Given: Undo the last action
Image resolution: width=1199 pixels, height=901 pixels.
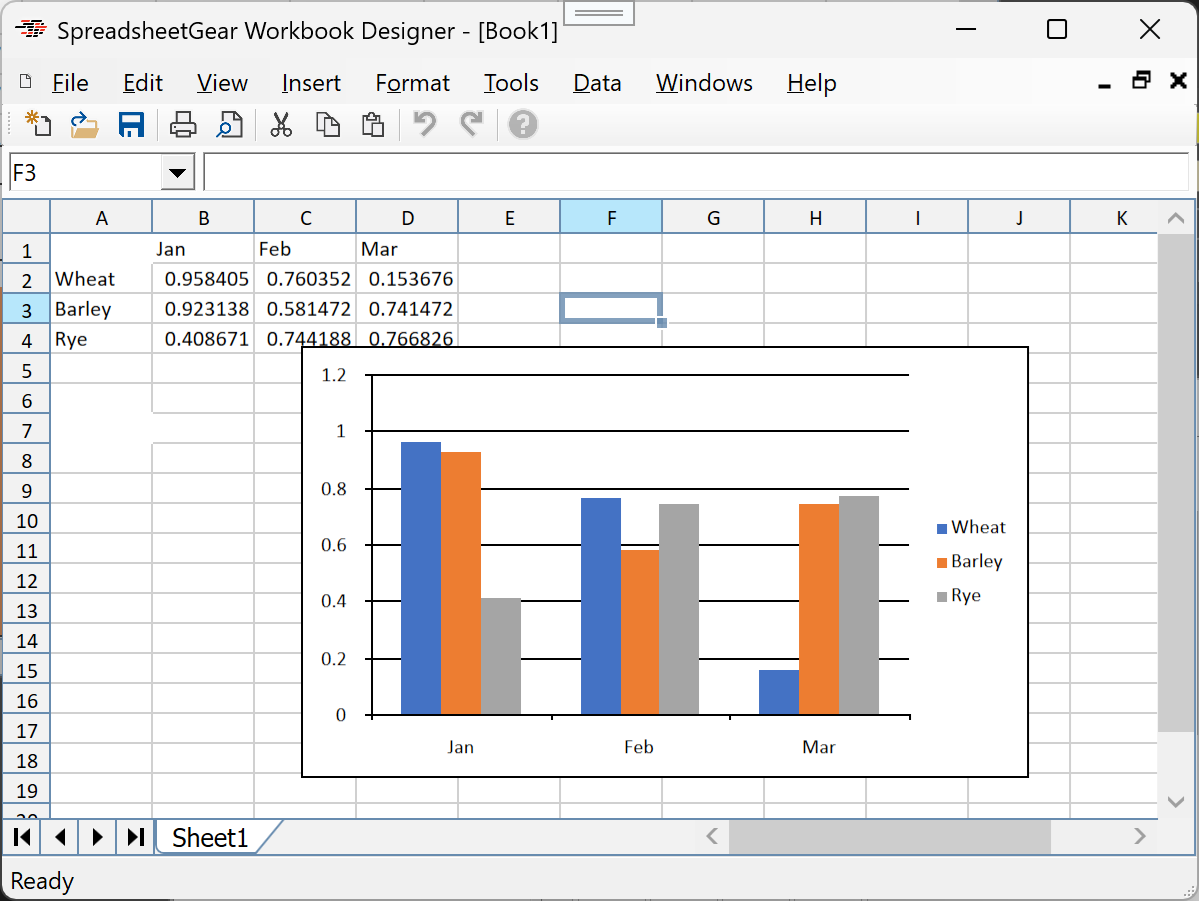Looking at the screenshot, I should point(424,124).
